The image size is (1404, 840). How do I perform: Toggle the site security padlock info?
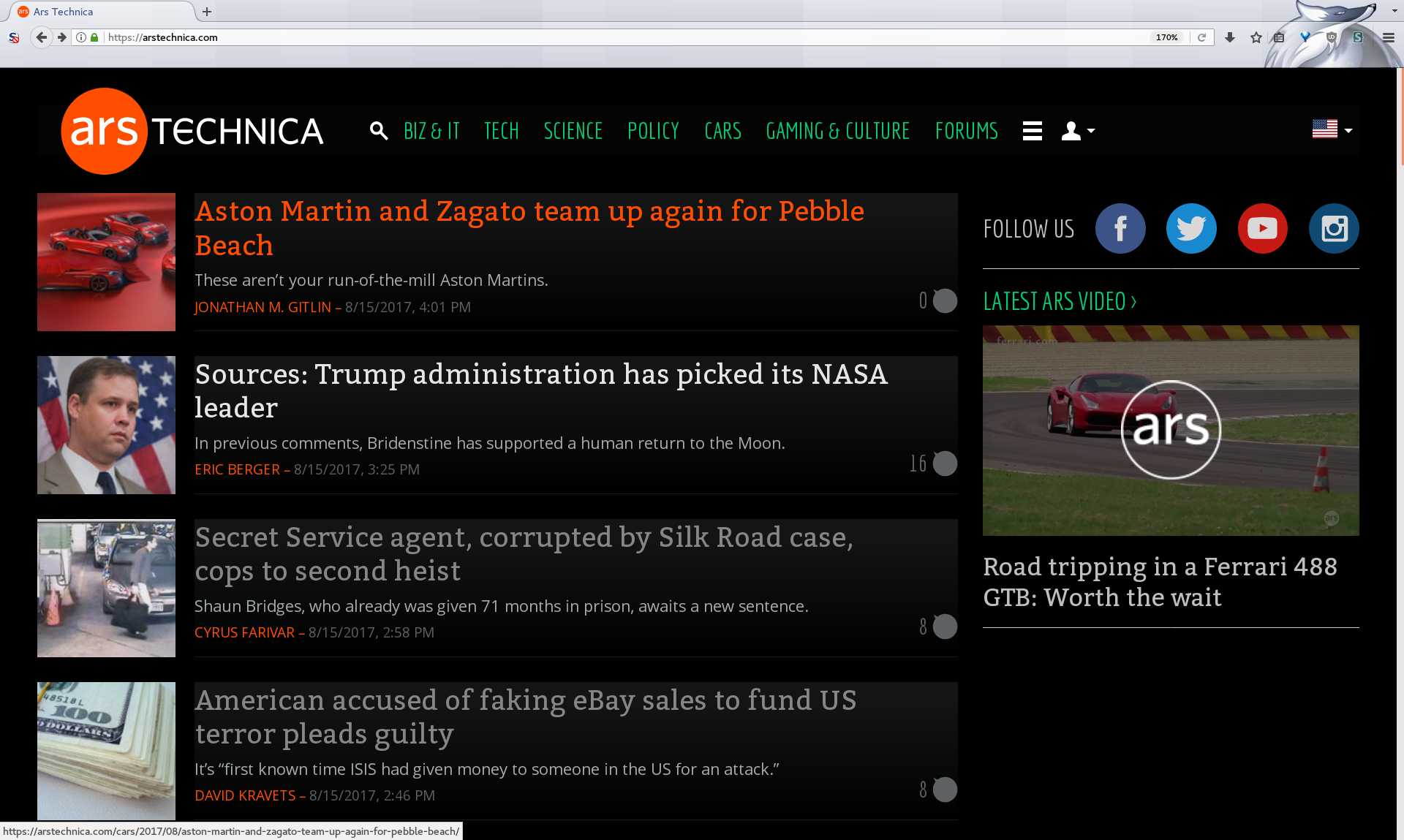[x=94, y=37]
